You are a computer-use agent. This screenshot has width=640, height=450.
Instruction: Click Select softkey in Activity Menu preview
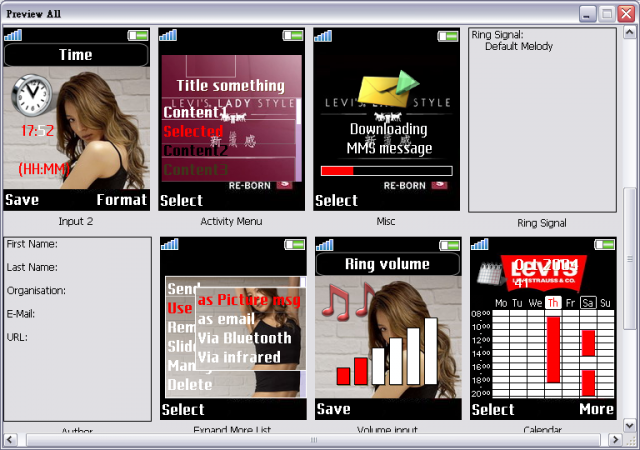point(181,200)
